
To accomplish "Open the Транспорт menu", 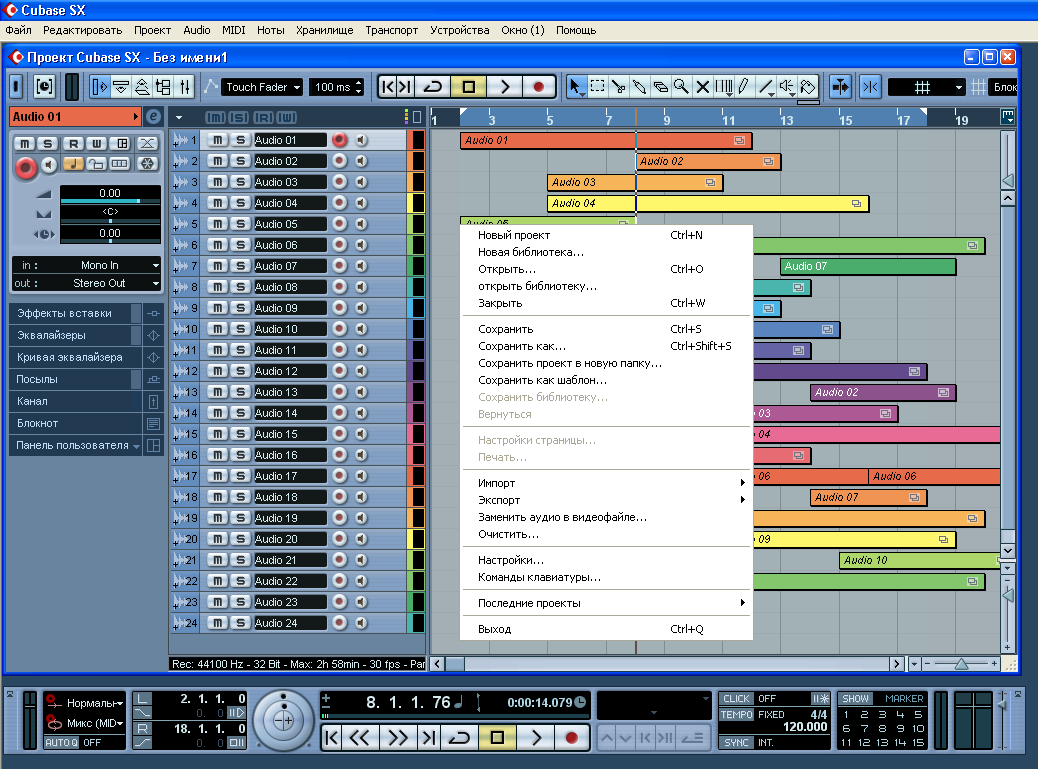I will 392,30.
